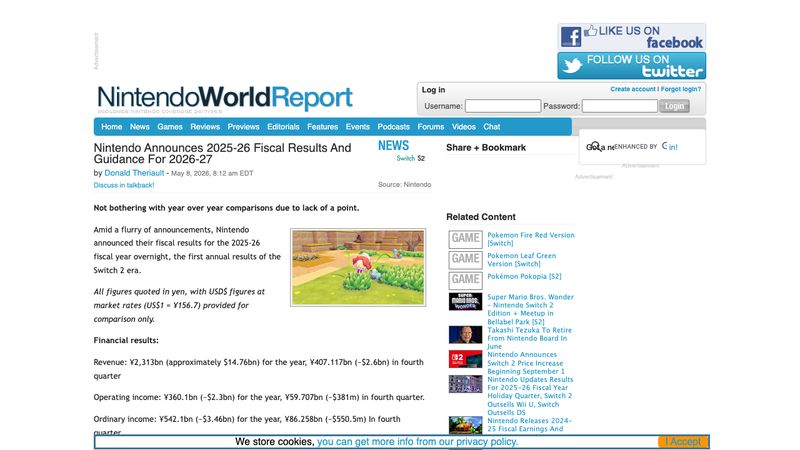Open Nintendo Announces Switch 2 Price Increase link

(x=526, y=363)
